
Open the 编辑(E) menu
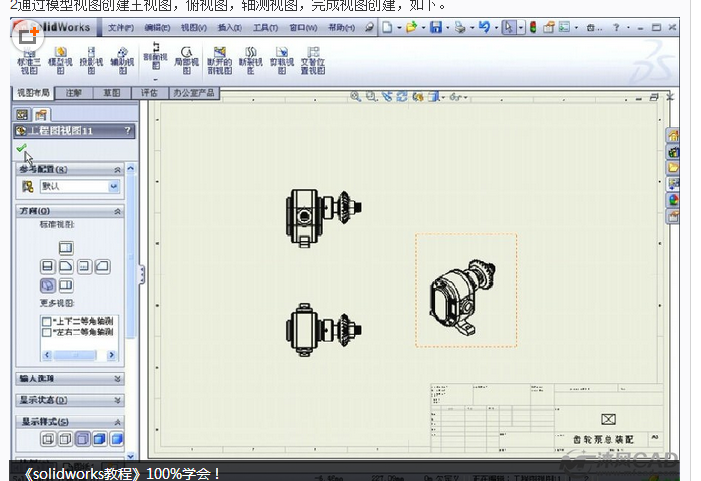(157, 28)
